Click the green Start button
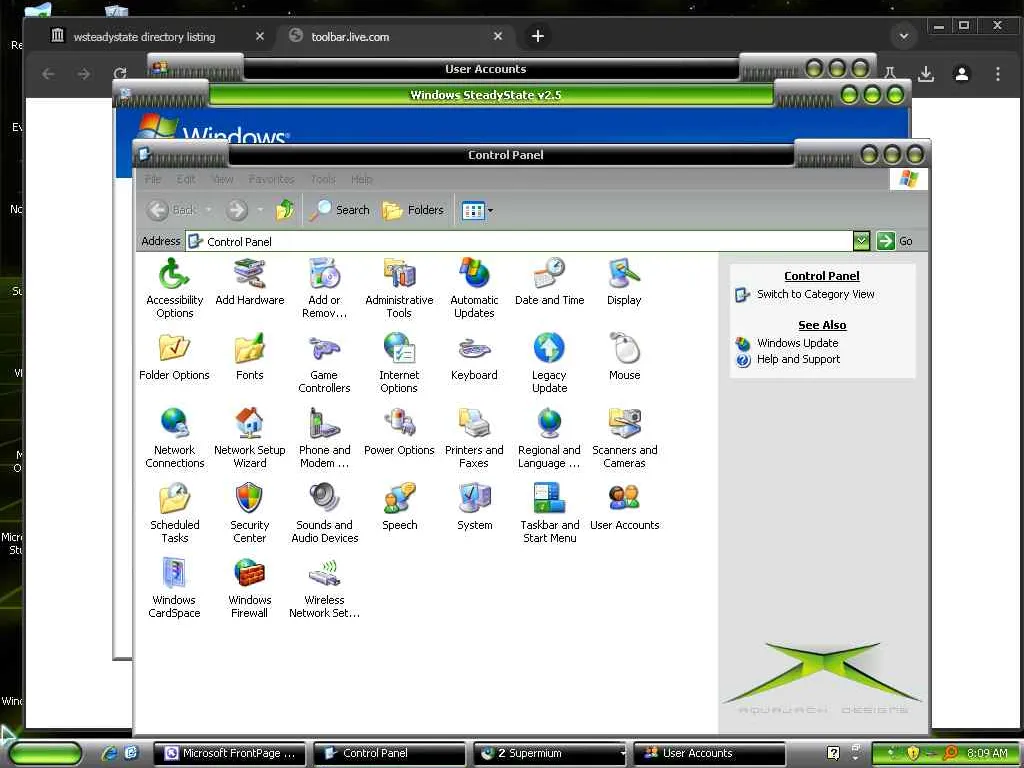The height and width of the screenshot is (768, 1024). click(x=44, y=753)
